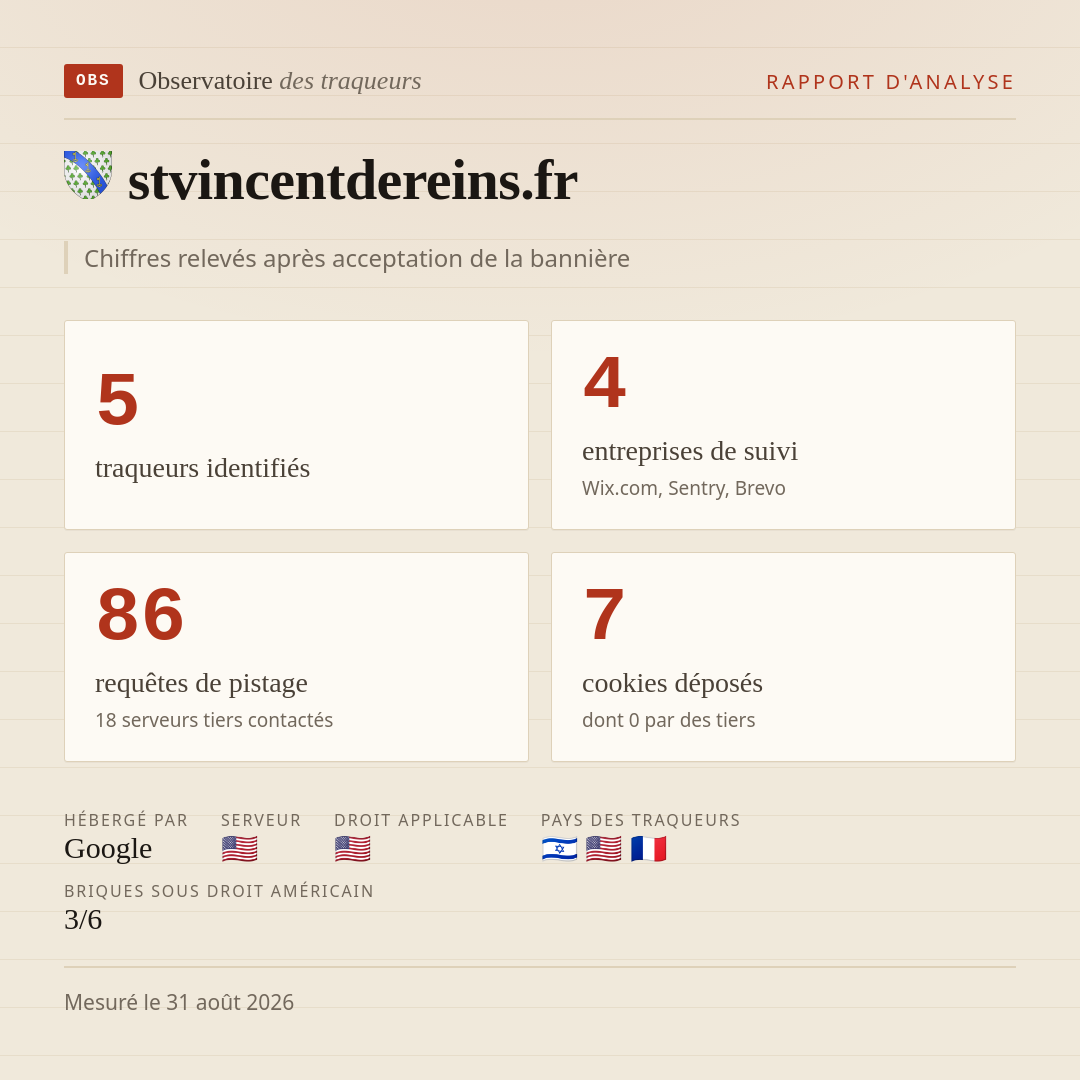
Task: Click the Rapport d'analyse heading
Action: [x=891, y=82]
